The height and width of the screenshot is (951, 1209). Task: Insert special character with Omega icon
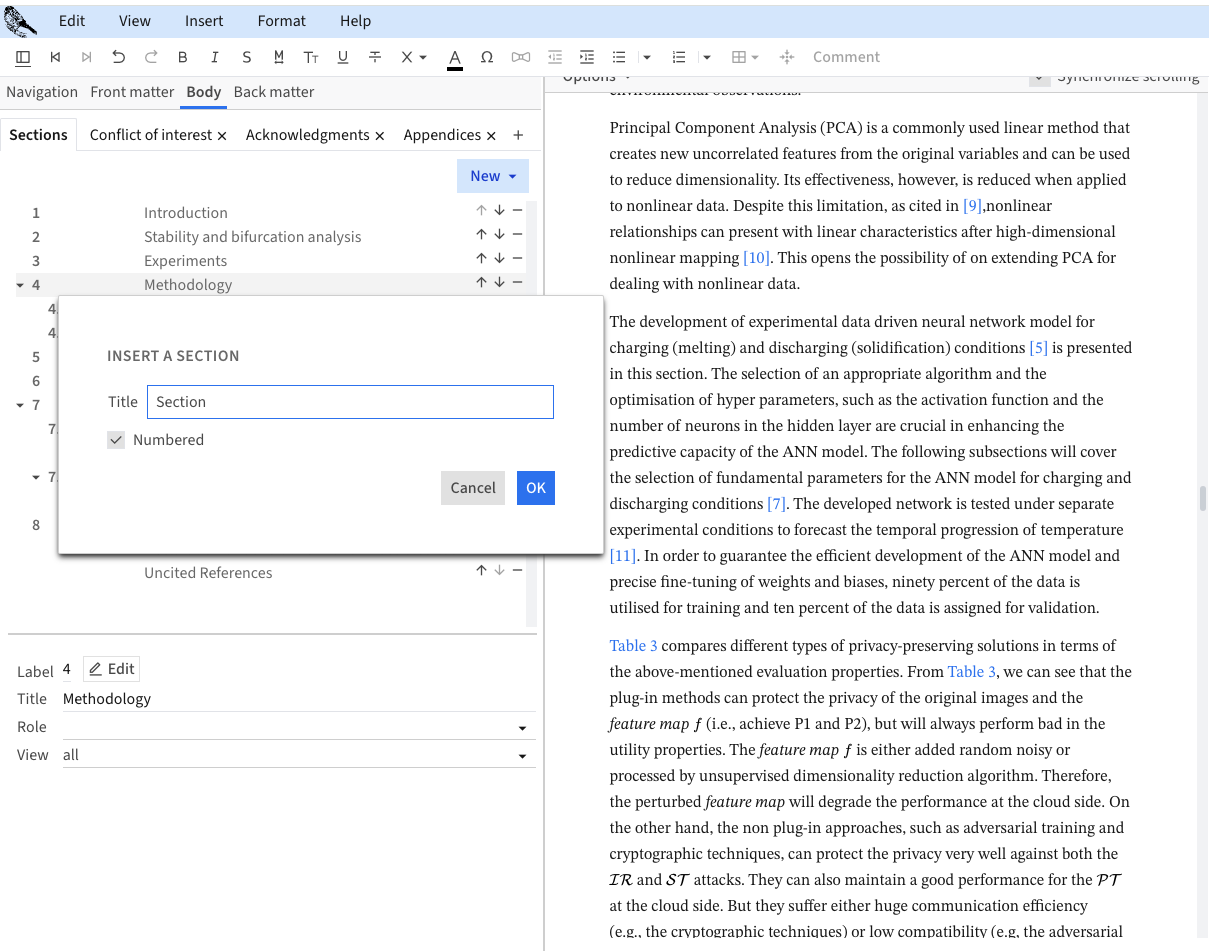click(x=487, y=57)
